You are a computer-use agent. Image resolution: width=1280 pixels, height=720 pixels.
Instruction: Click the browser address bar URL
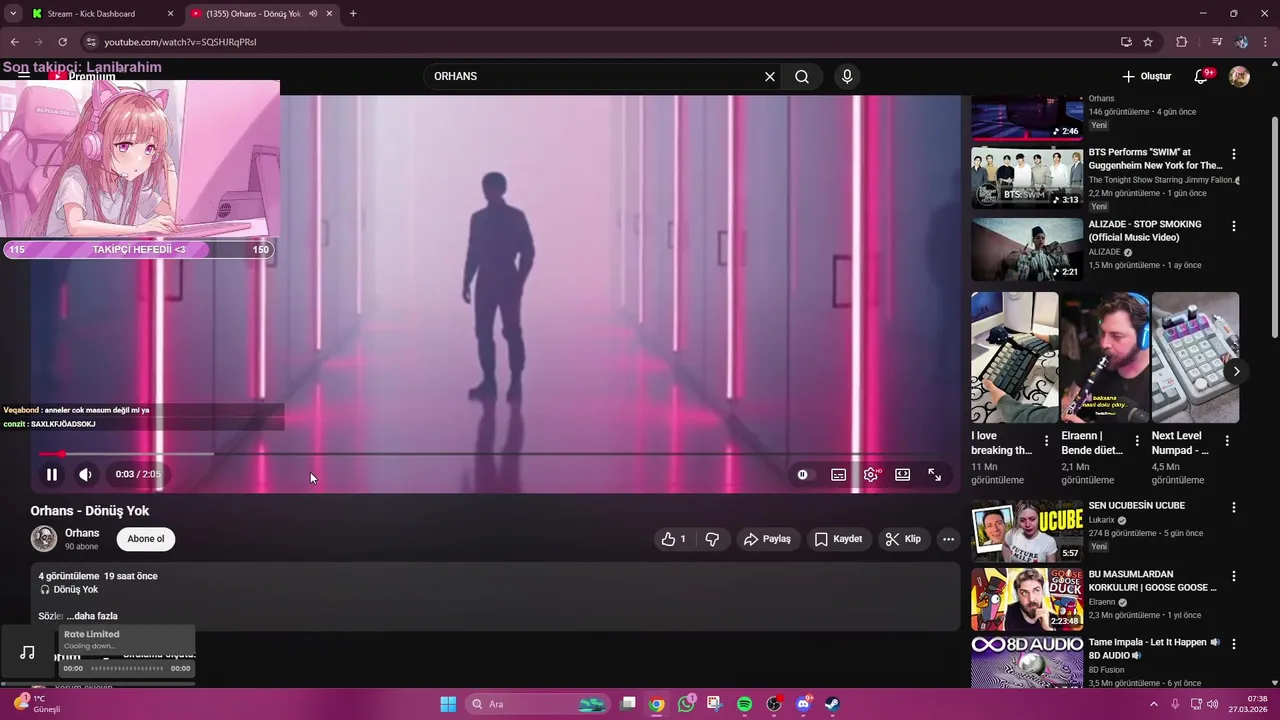[x=180, y=42]
